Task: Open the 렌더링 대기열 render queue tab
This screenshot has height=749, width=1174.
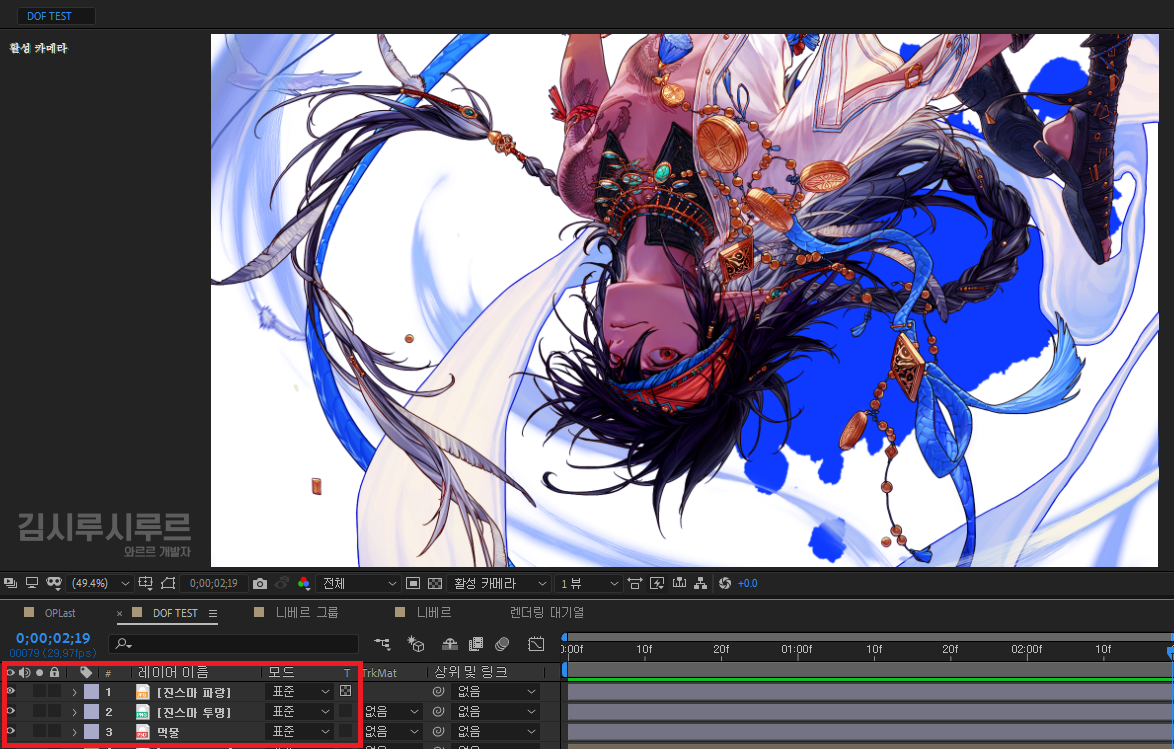Action: pos(547,613)
